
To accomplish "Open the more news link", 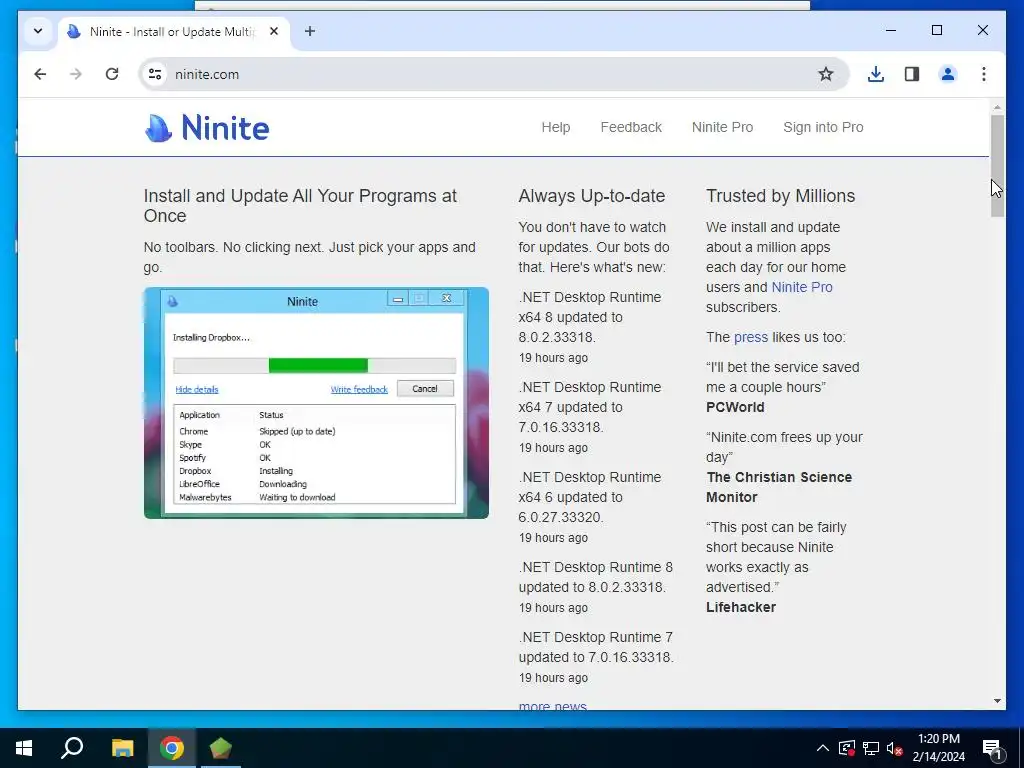I will point(552,705).
